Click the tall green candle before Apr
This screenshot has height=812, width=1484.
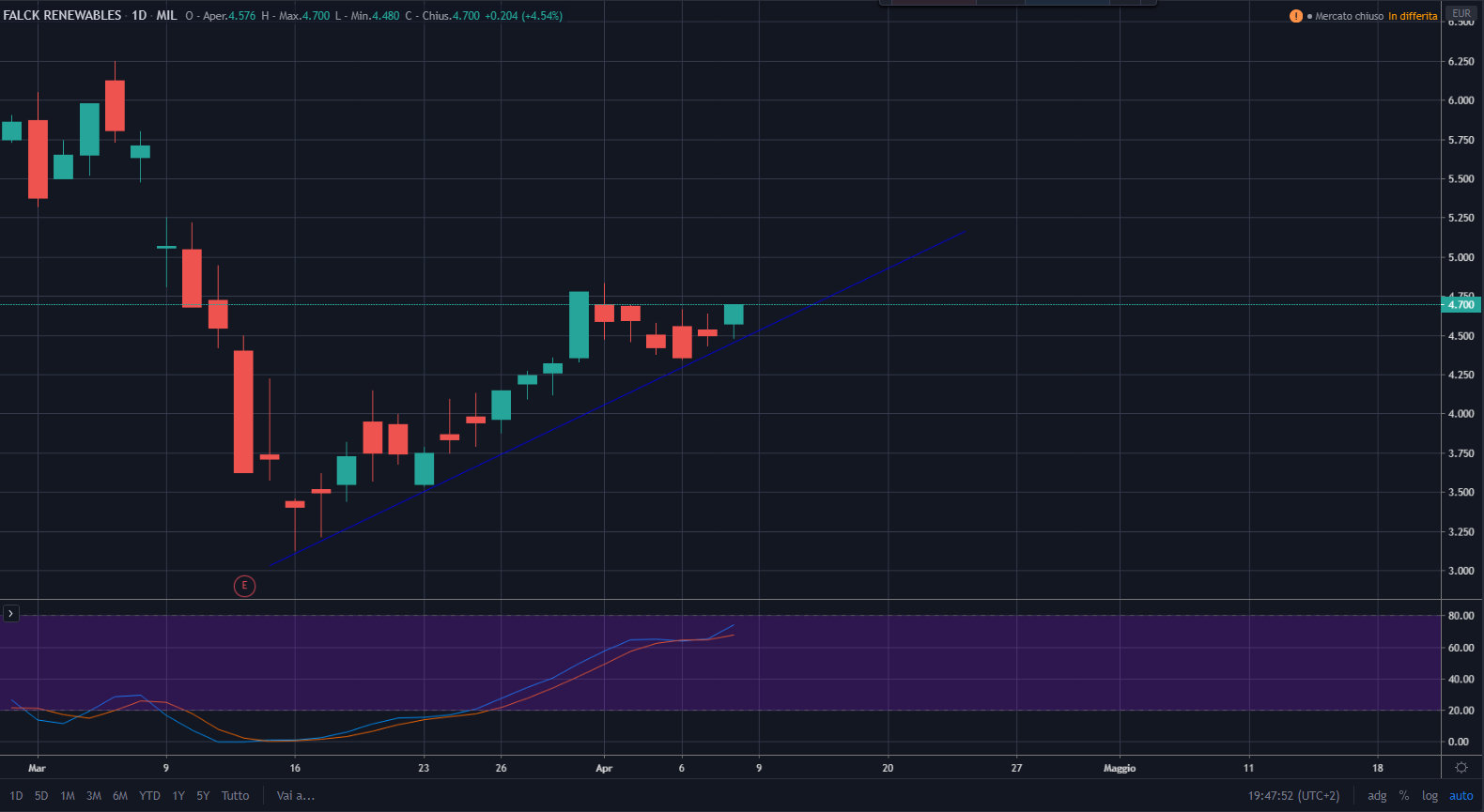coord(579,325)
